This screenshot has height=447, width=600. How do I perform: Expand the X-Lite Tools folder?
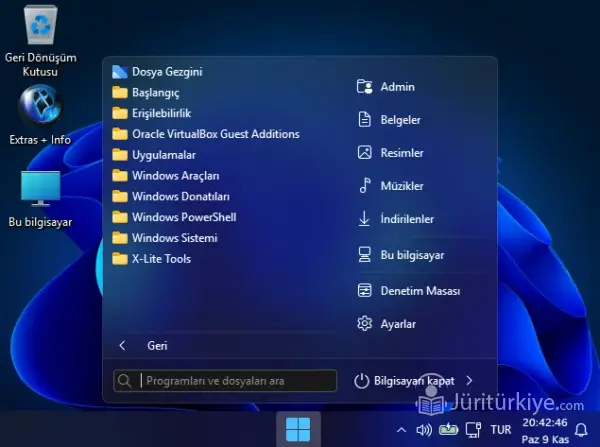(x=161, y=259)
